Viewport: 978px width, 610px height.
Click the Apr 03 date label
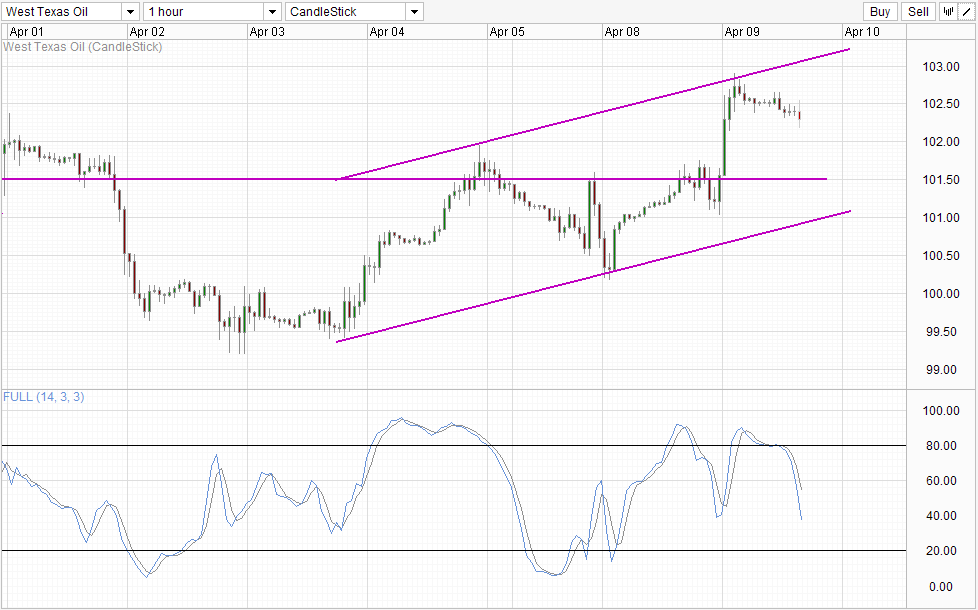pyautogui.click(x=267, y=32)
